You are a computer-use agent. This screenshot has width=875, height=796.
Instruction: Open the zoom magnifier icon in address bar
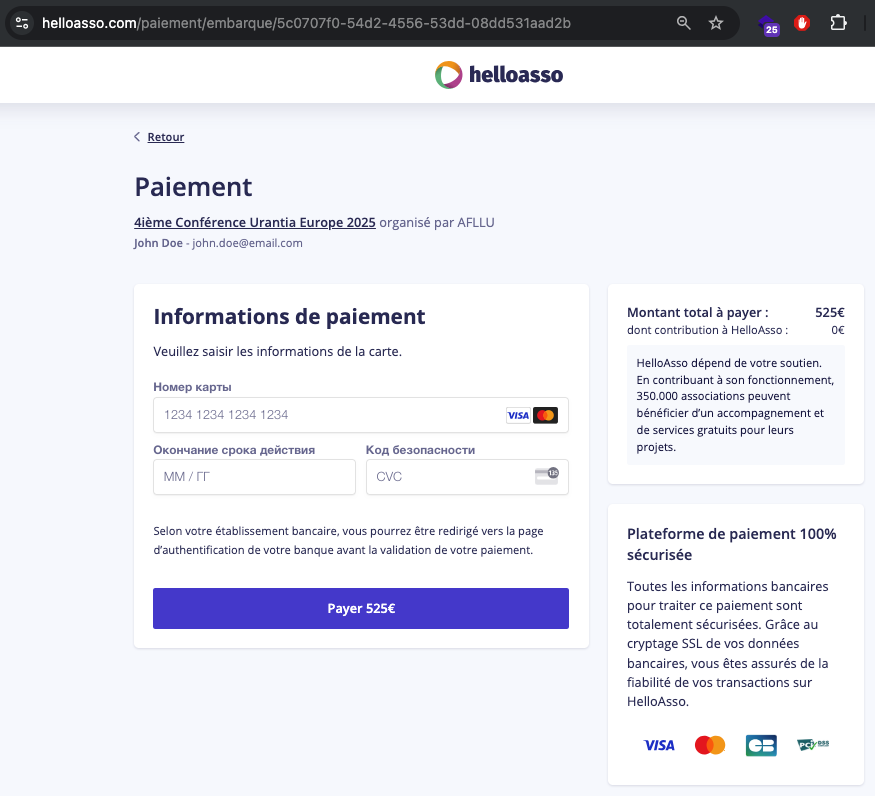(x=684, y=23)
